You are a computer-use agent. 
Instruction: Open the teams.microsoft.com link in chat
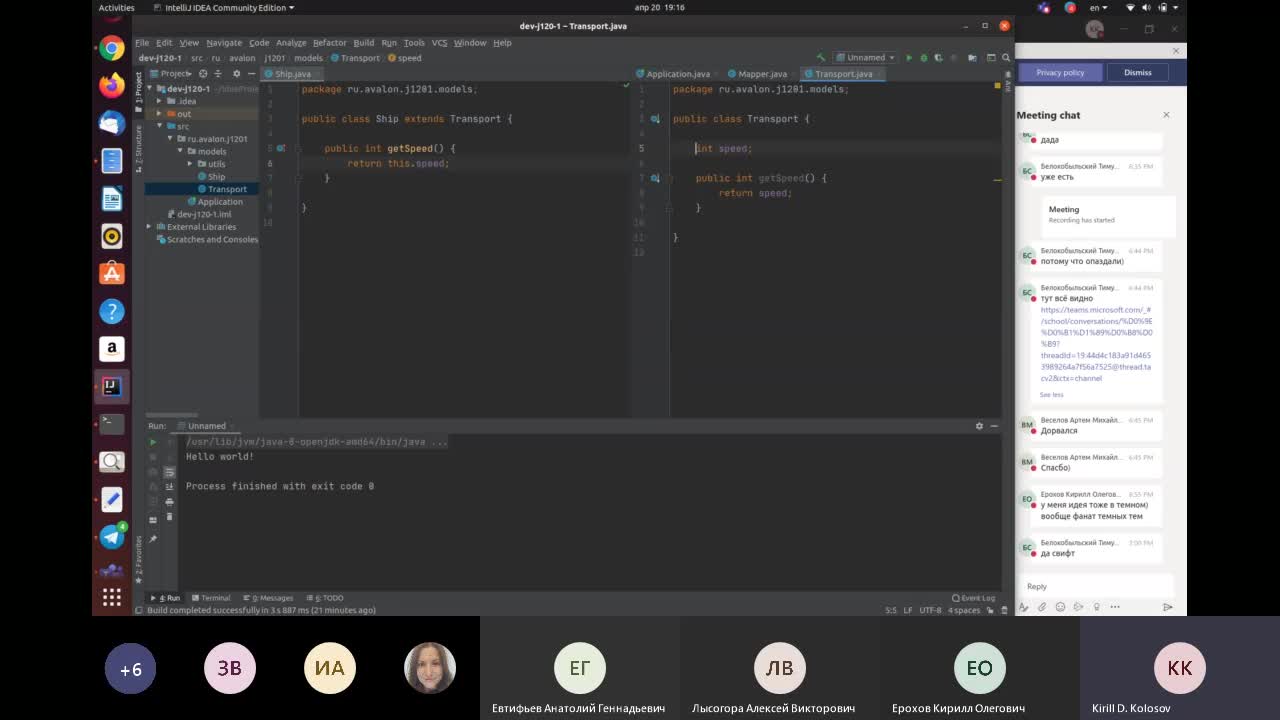(x=1096, y=344)
